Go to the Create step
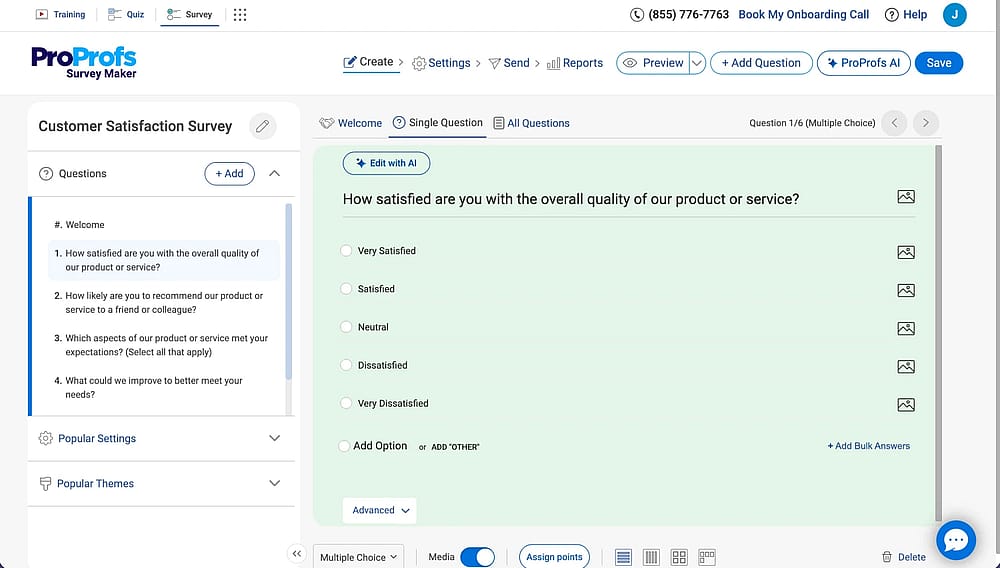 (369, 62)
